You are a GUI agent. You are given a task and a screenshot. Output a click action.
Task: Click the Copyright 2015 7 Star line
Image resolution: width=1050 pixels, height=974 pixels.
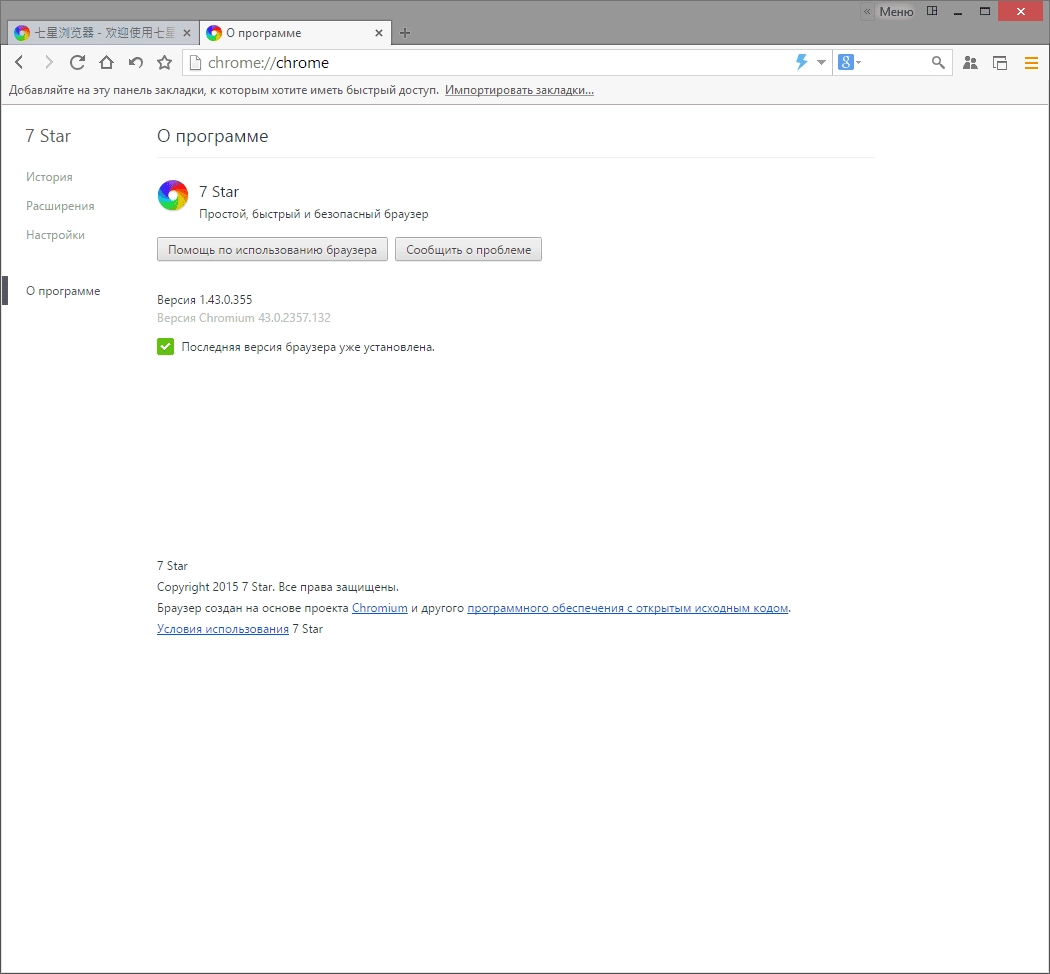(278, 587)
